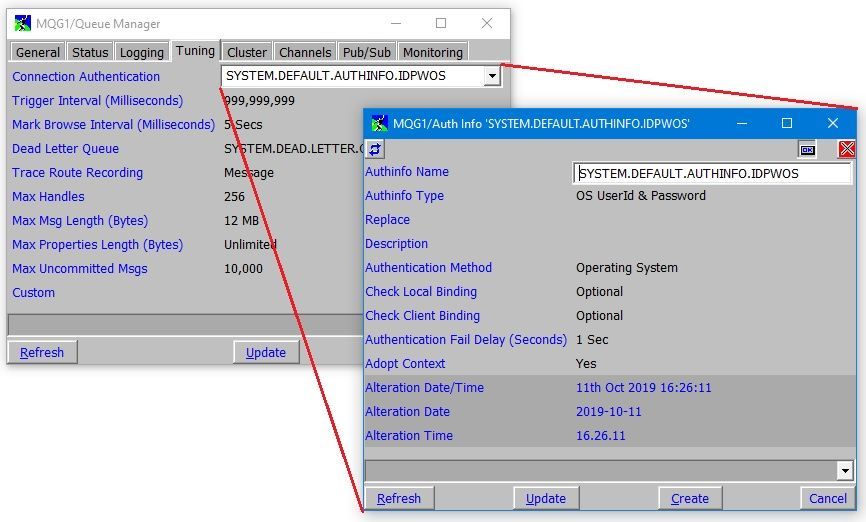This screenshot has height=522, width=866.
Task: Minimize the Auth Info window
Action: [742, 123]
